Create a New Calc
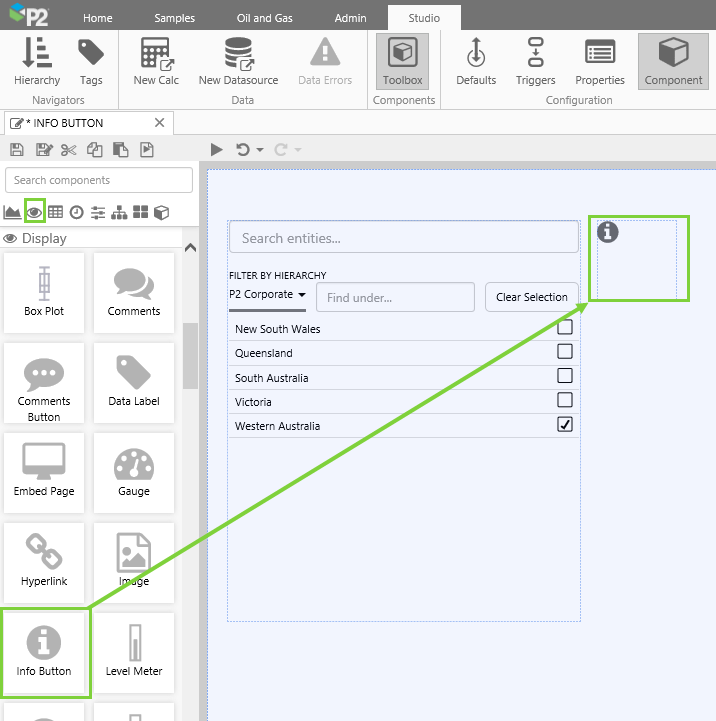Screen dimensions: 716x721 [157, 61]
